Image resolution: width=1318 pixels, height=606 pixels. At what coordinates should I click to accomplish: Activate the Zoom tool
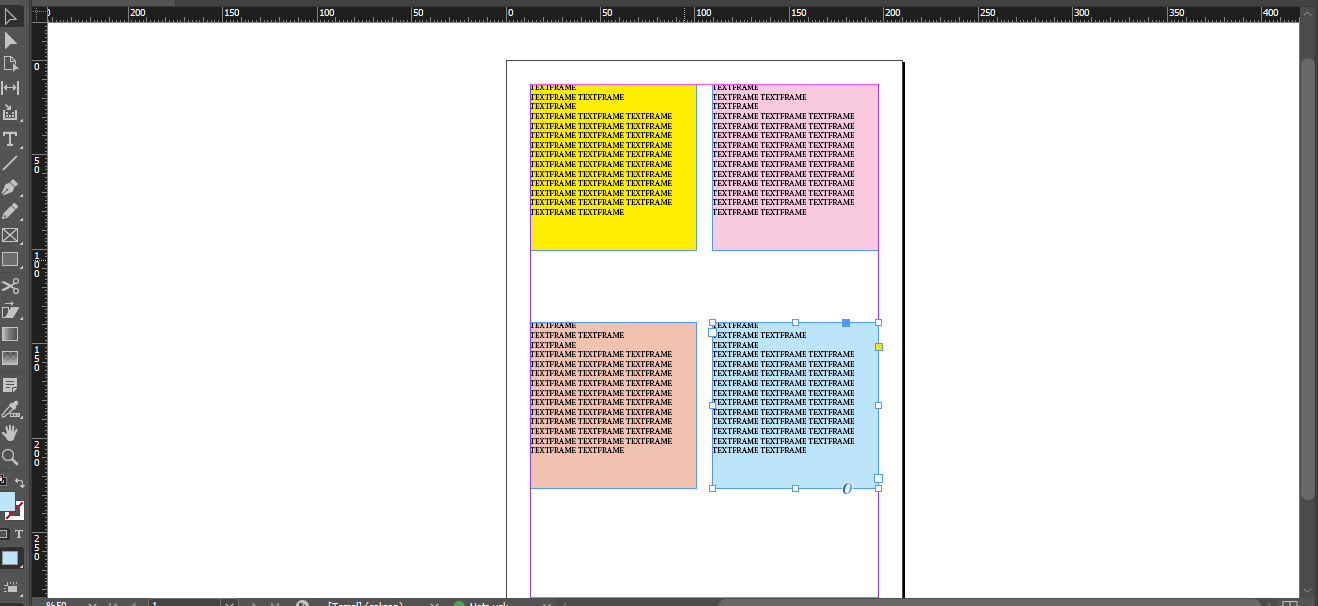coord(12,457)
